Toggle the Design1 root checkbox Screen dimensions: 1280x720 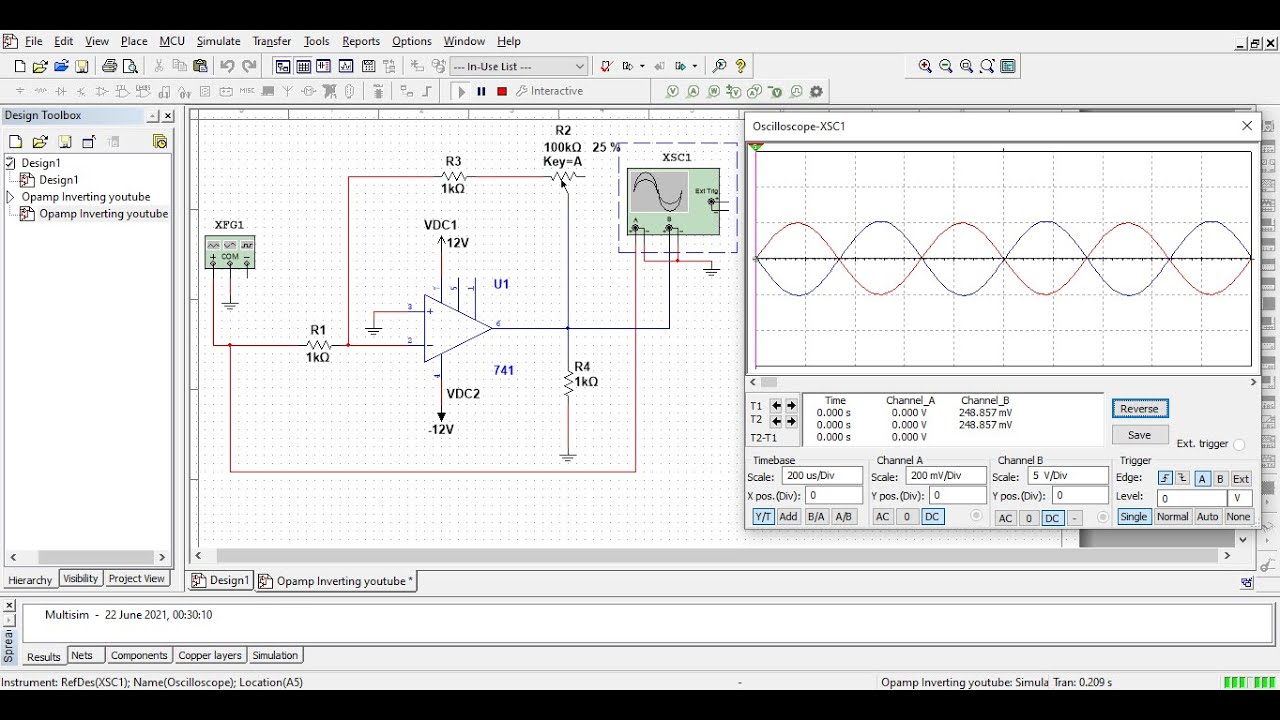11,163
